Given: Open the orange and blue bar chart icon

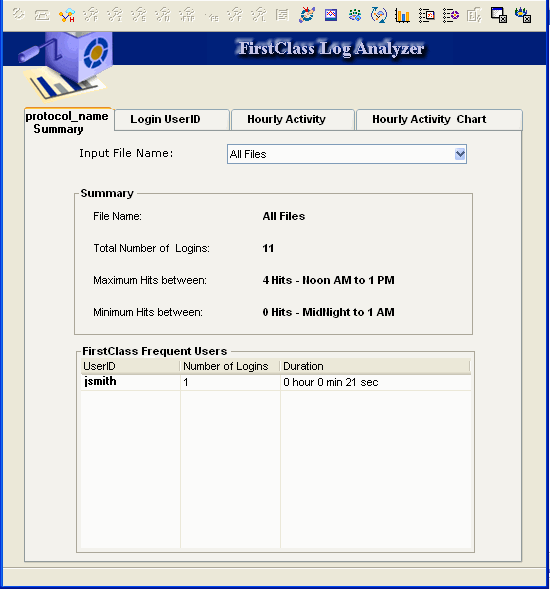Looking at the screenshot, I should click(x=402, y=15).
